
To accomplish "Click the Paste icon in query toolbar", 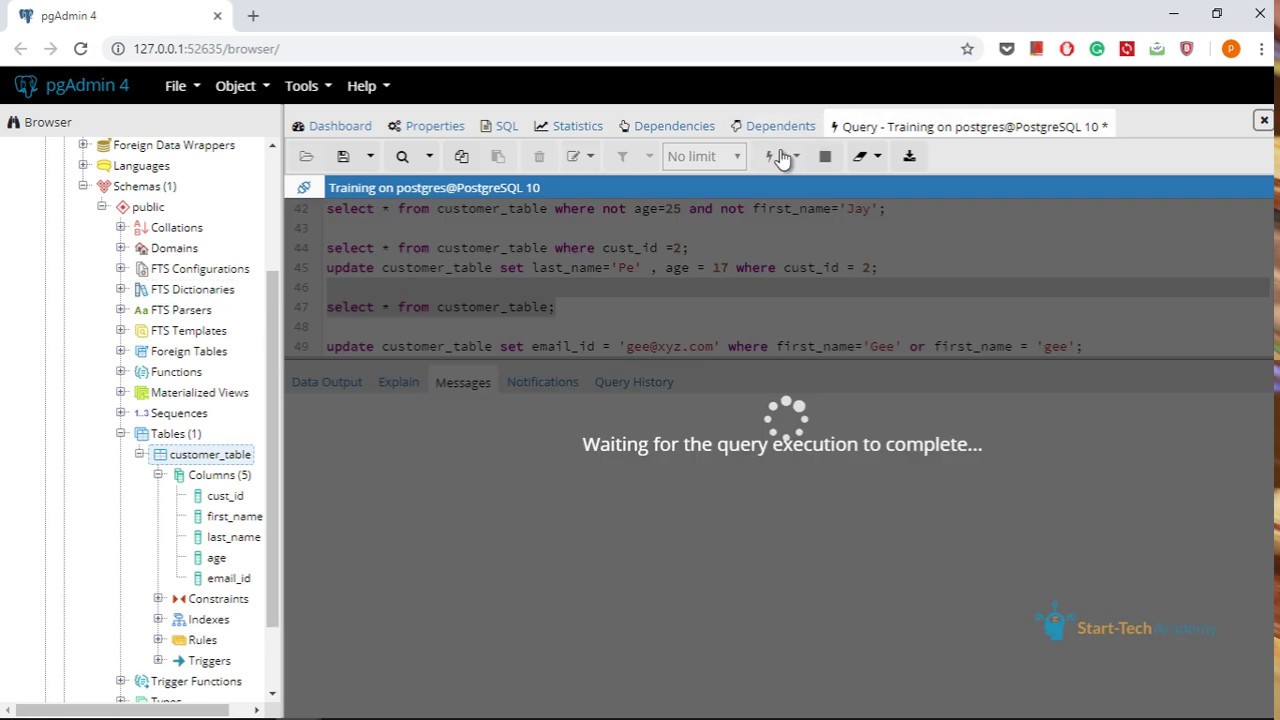I will 498,156.
